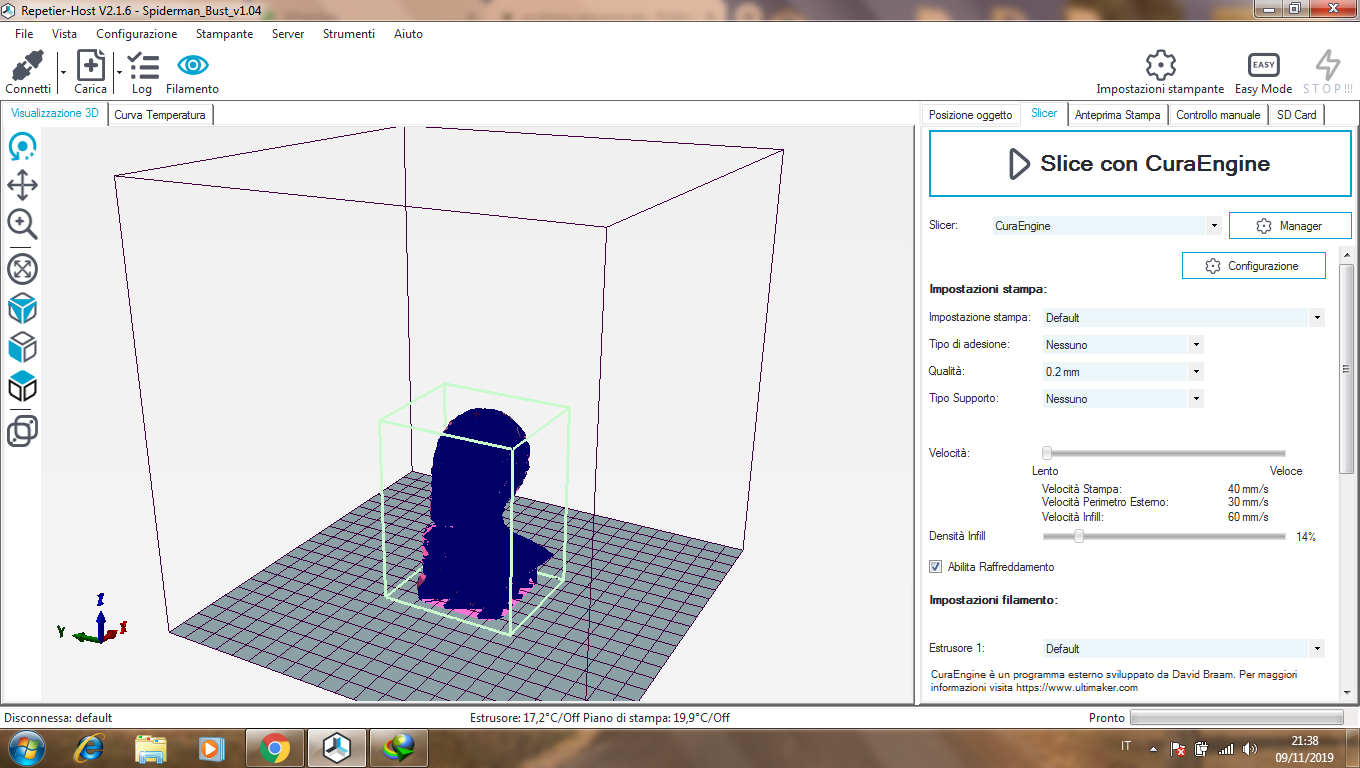Click the fit-to-view crossed-arrows icon
Viewport: 1360px width, 768px height.
22,269
